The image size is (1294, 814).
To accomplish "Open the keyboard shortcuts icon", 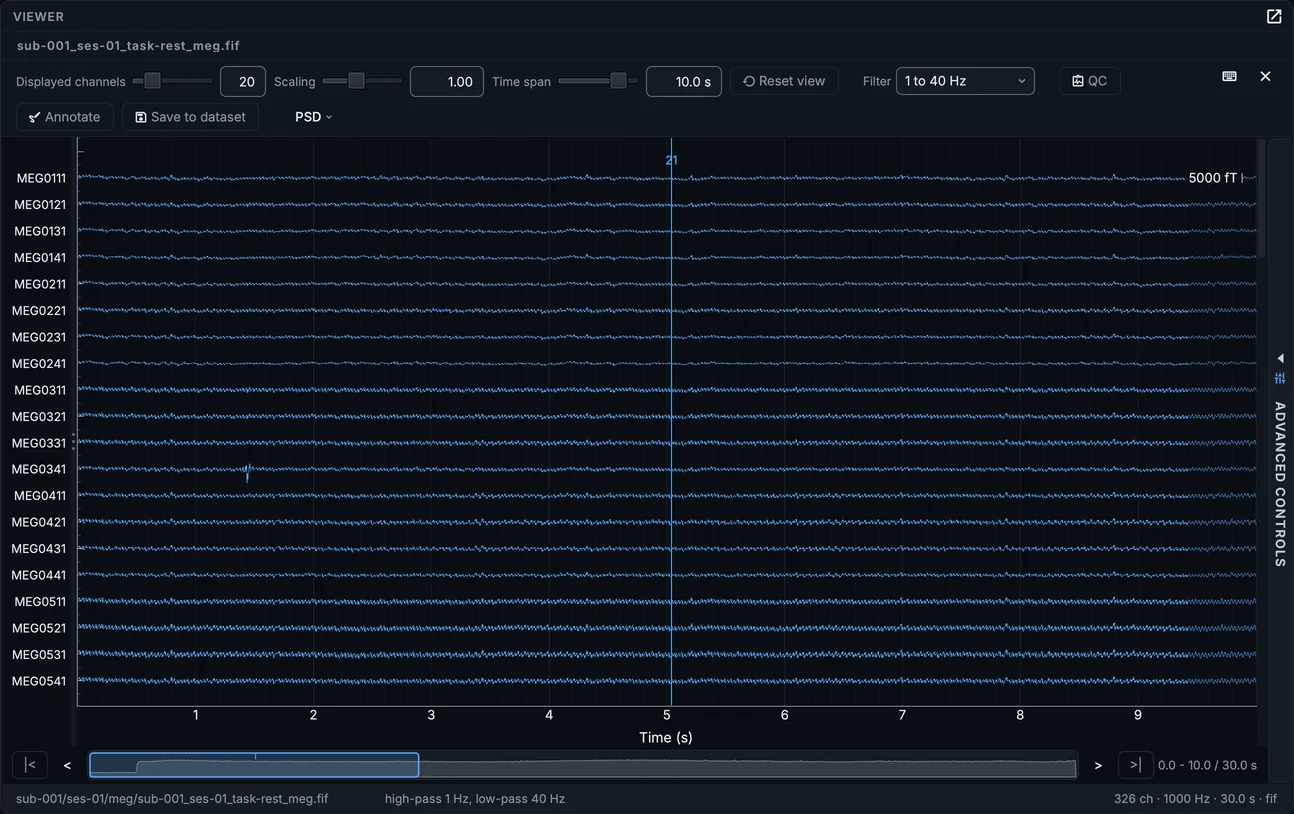I will tap(1230, 77).
